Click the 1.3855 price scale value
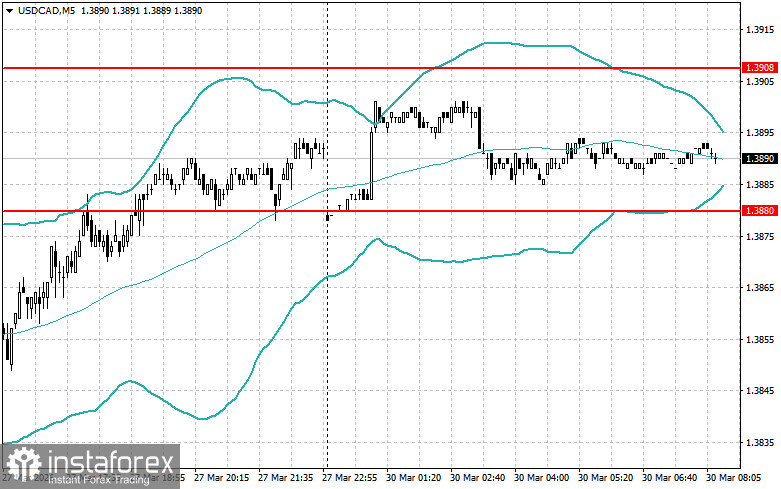 [x=759, y=339]
